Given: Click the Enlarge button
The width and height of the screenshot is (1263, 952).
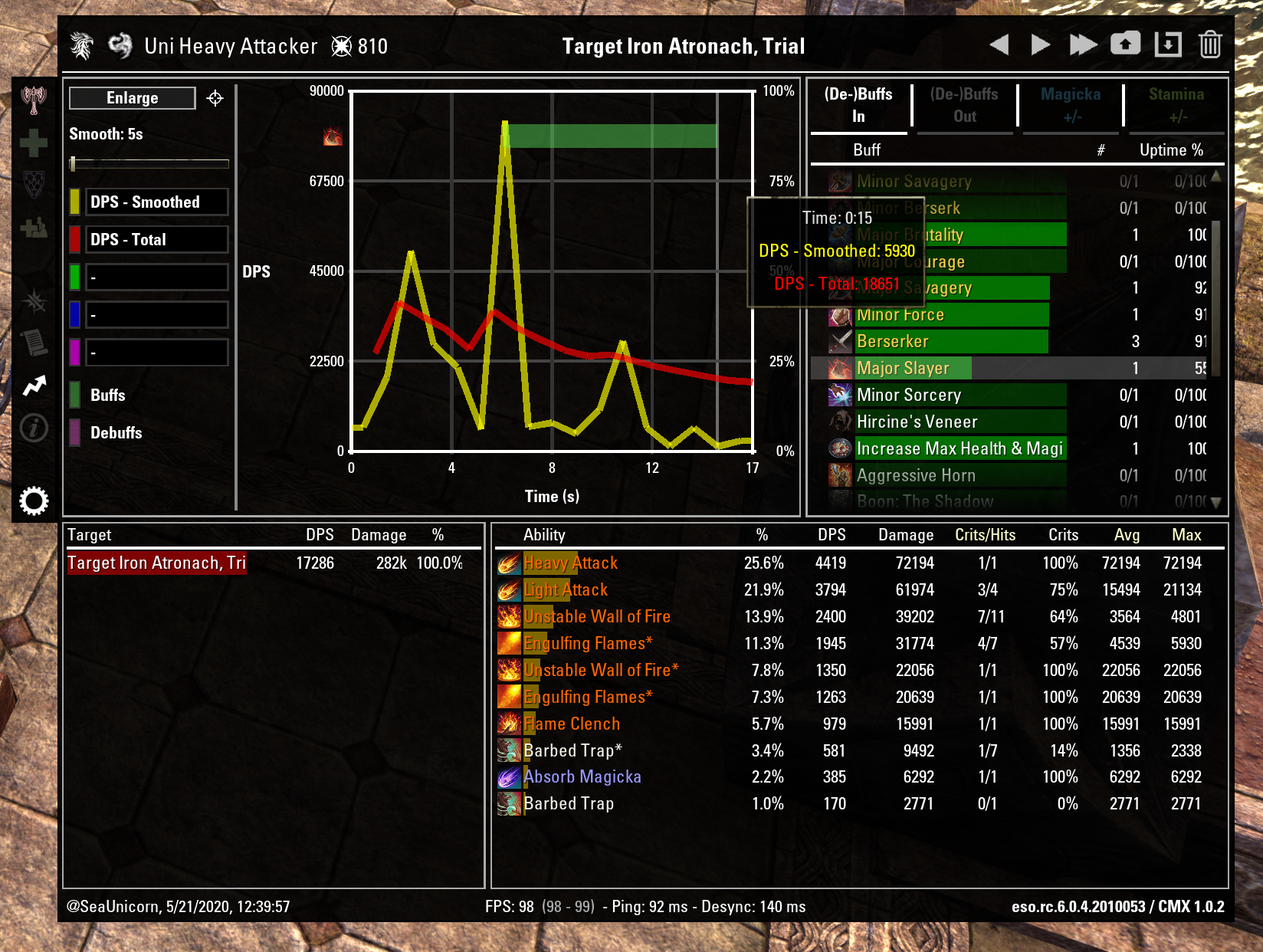Looking at the screenshot, I should click(133, 98).
